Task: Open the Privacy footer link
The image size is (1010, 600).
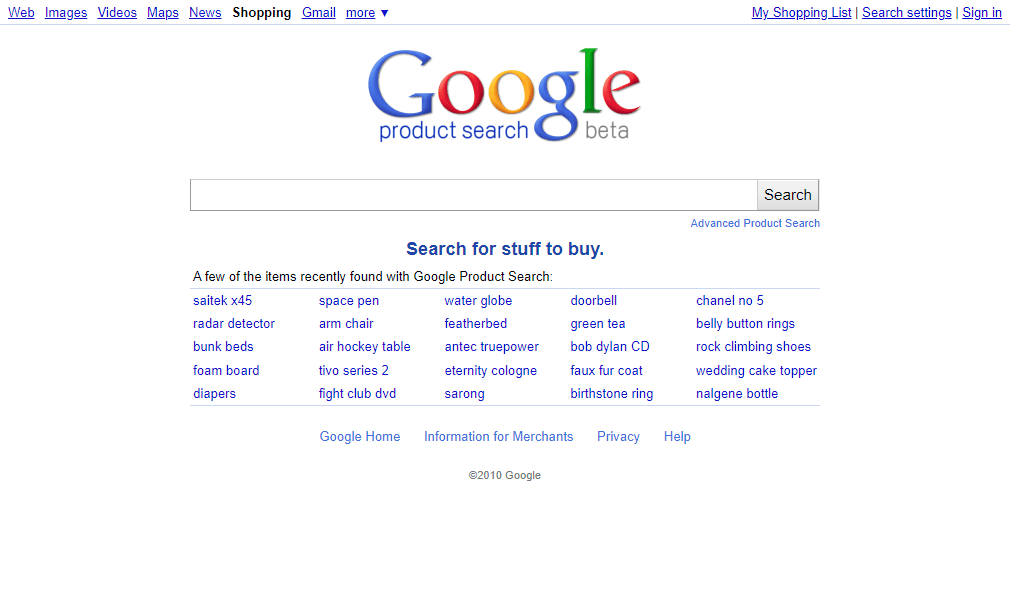Action: pos(618,436)
